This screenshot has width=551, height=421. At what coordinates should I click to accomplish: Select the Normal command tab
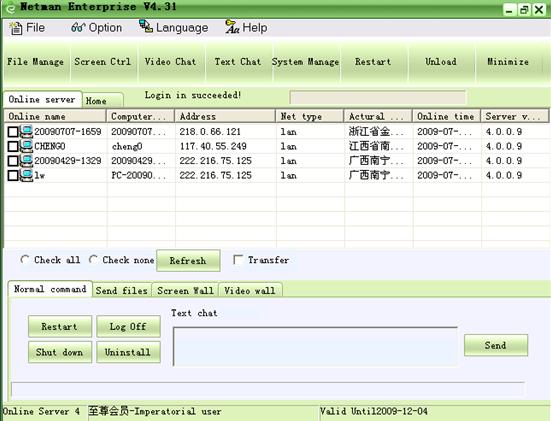coord(50,289)
